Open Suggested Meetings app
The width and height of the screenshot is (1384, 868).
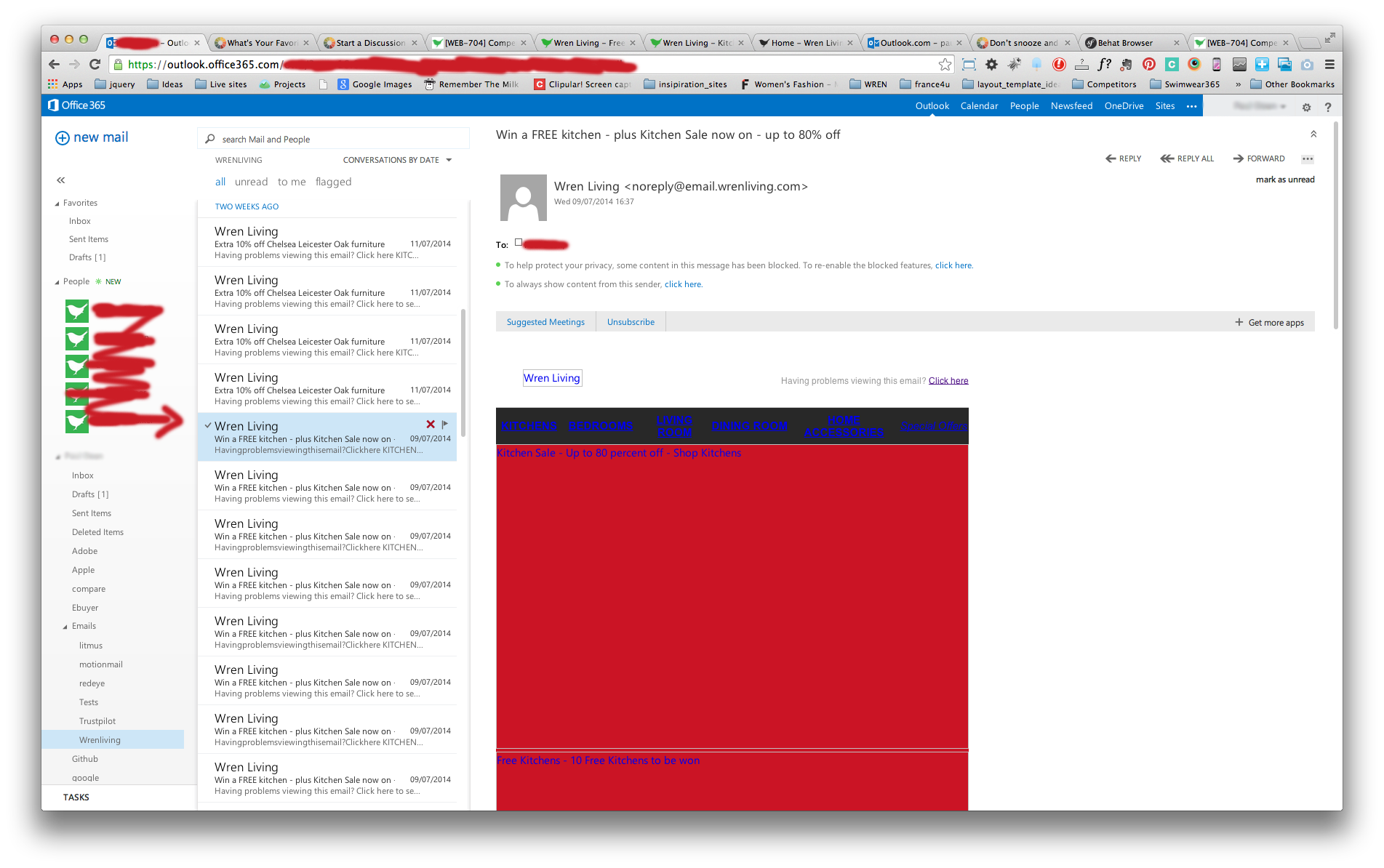point(545,322)
